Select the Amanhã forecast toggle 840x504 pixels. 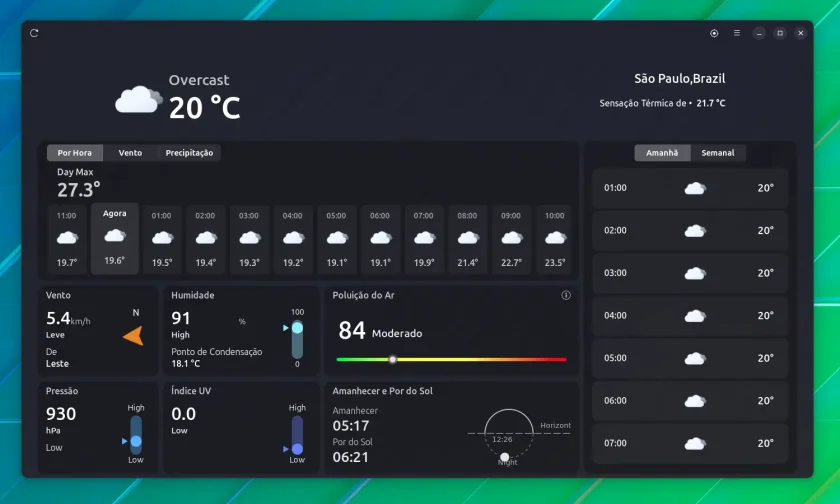point(662,153)
